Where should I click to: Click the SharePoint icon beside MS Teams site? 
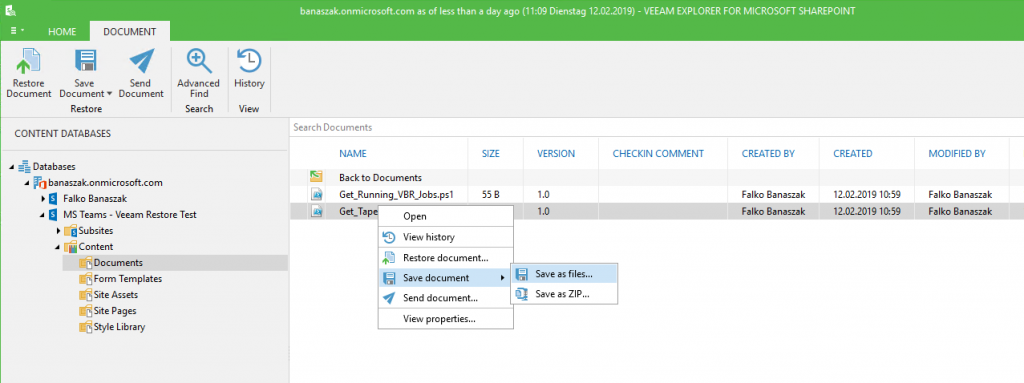(x=54, y=214)
